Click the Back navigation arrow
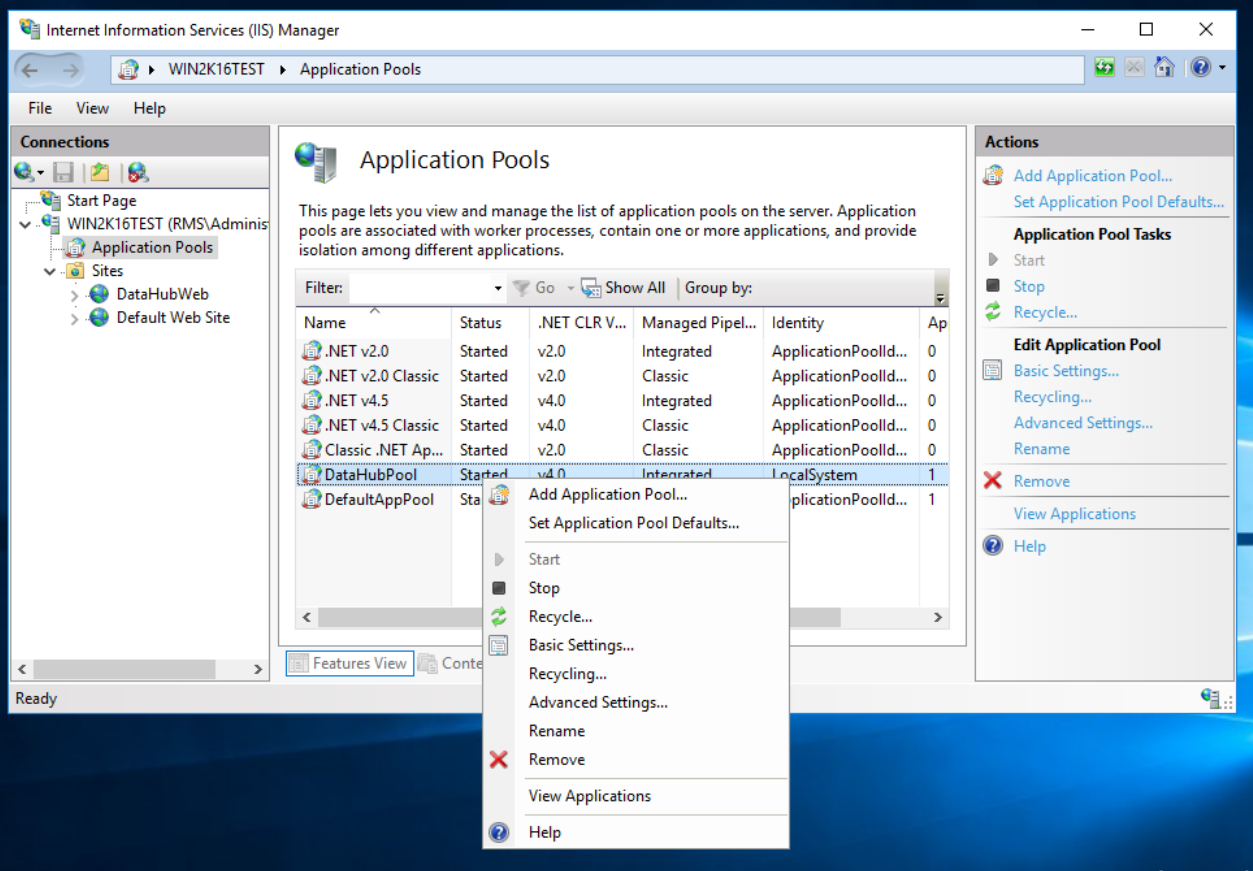1253x871 pixels. tap(30, 70)
